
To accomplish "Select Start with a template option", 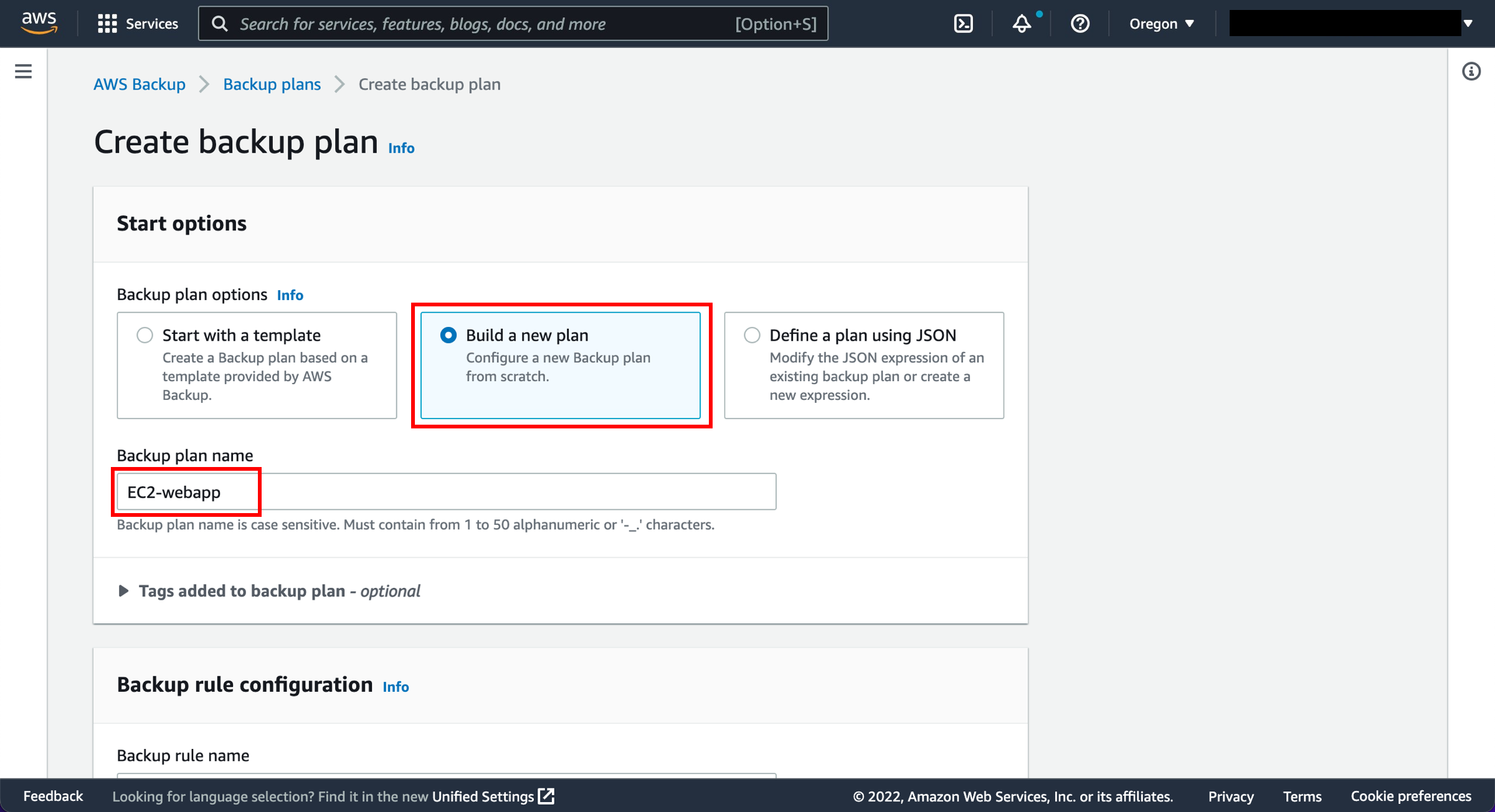I will pos(257,365).
